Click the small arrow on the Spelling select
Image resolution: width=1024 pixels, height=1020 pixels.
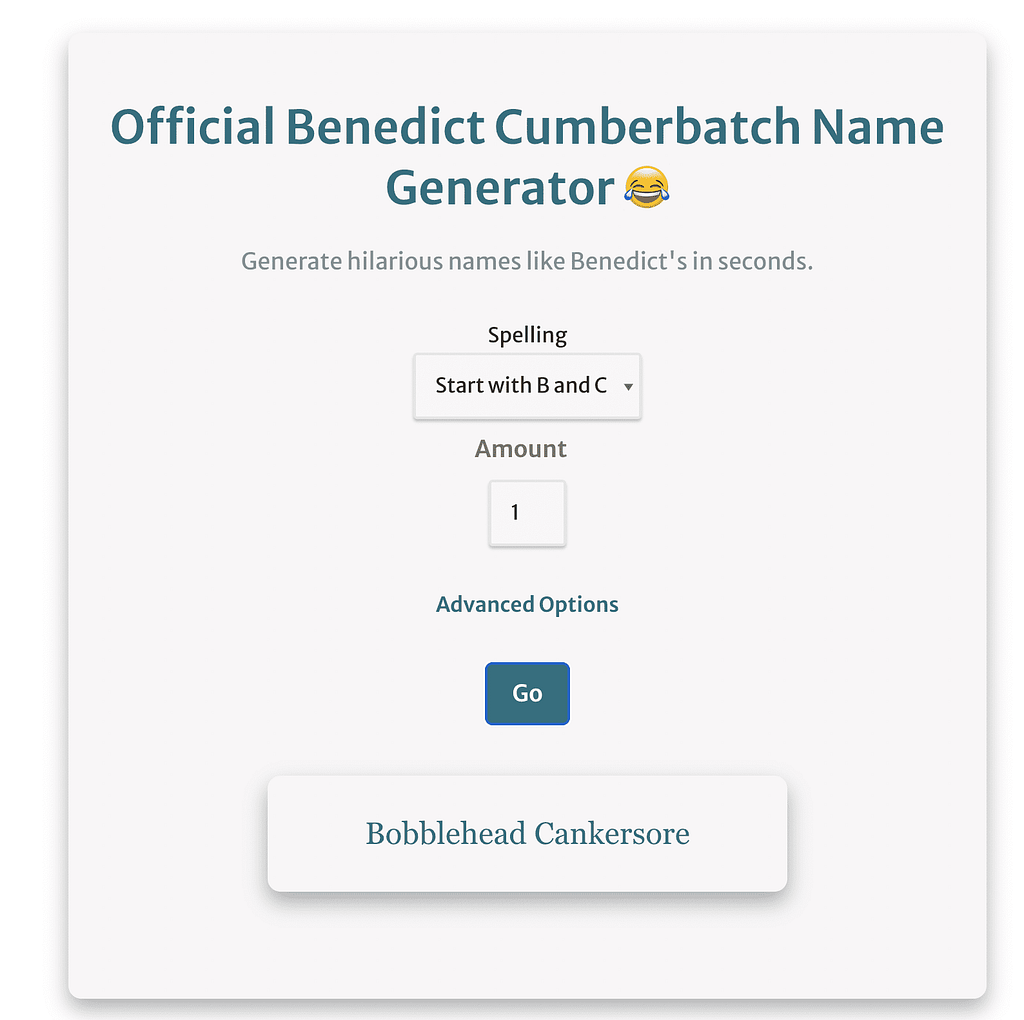pyautogui.click(x=628, y=386)
